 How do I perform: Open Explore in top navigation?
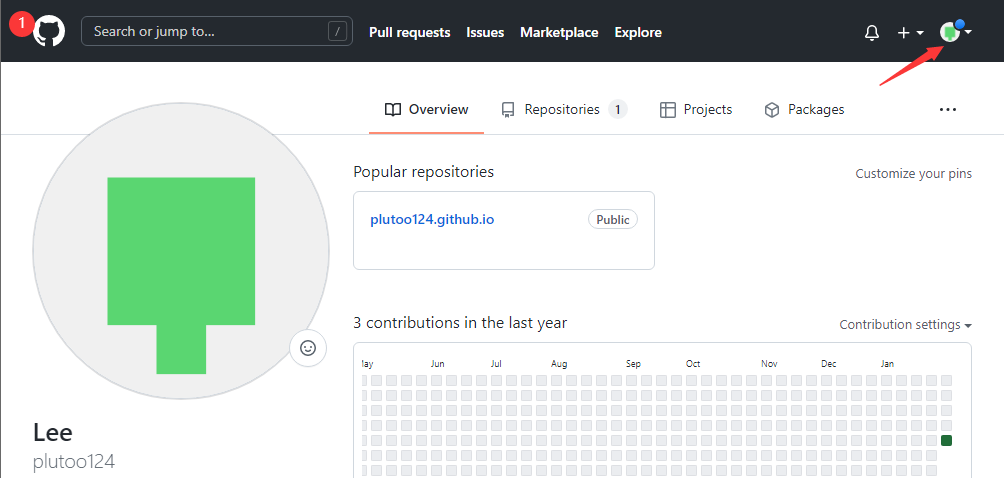click(x=638, y=32)
